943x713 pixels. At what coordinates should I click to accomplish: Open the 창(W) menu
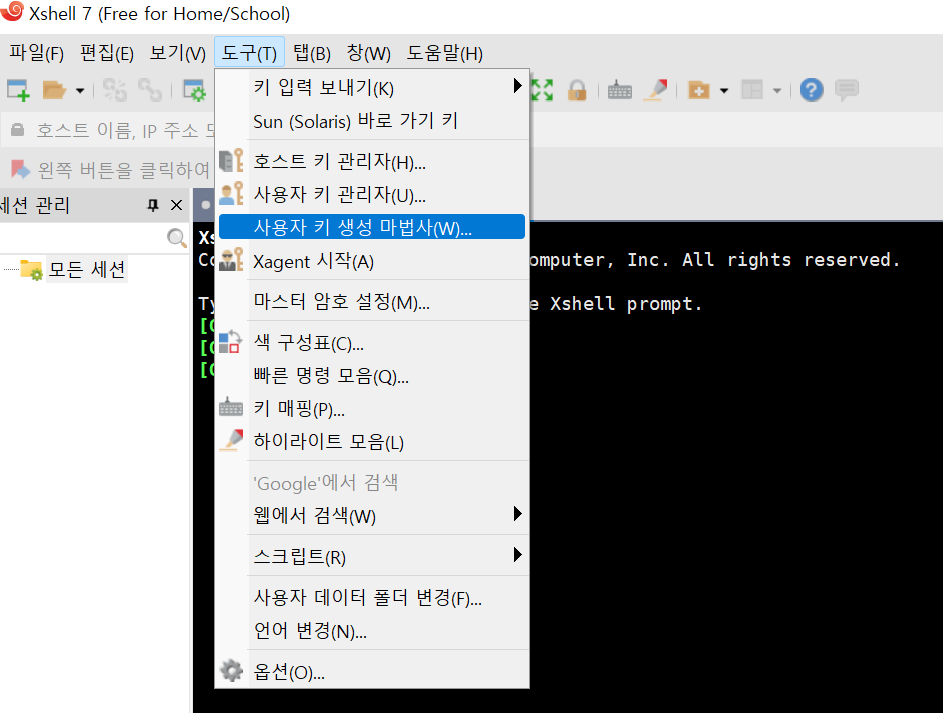[368, 53]
